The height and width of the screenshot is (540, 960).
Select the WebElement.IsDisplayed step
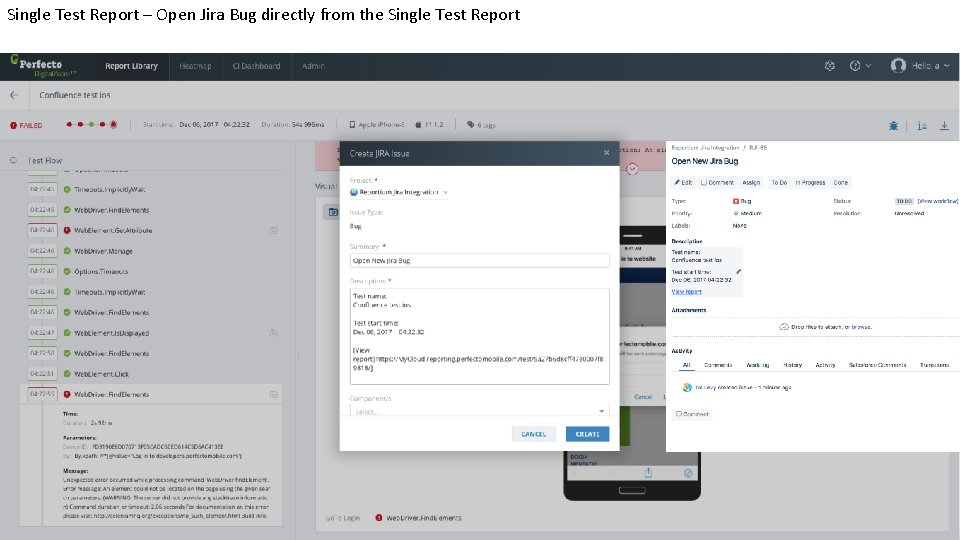tap(111, 333)
